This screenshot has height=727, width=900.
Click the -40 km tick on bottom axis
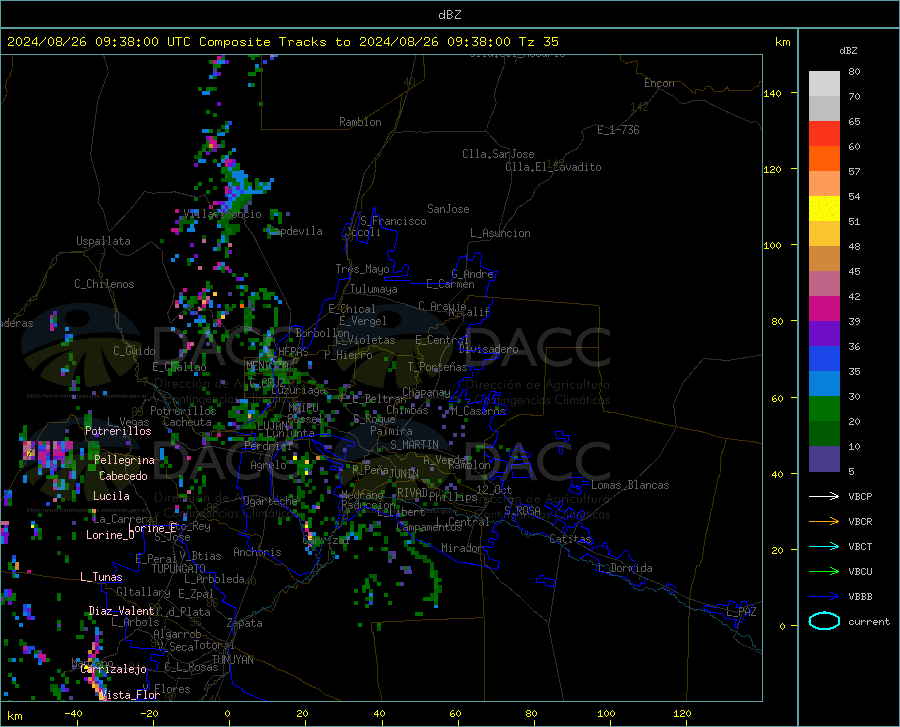click(x=73, y=713)
